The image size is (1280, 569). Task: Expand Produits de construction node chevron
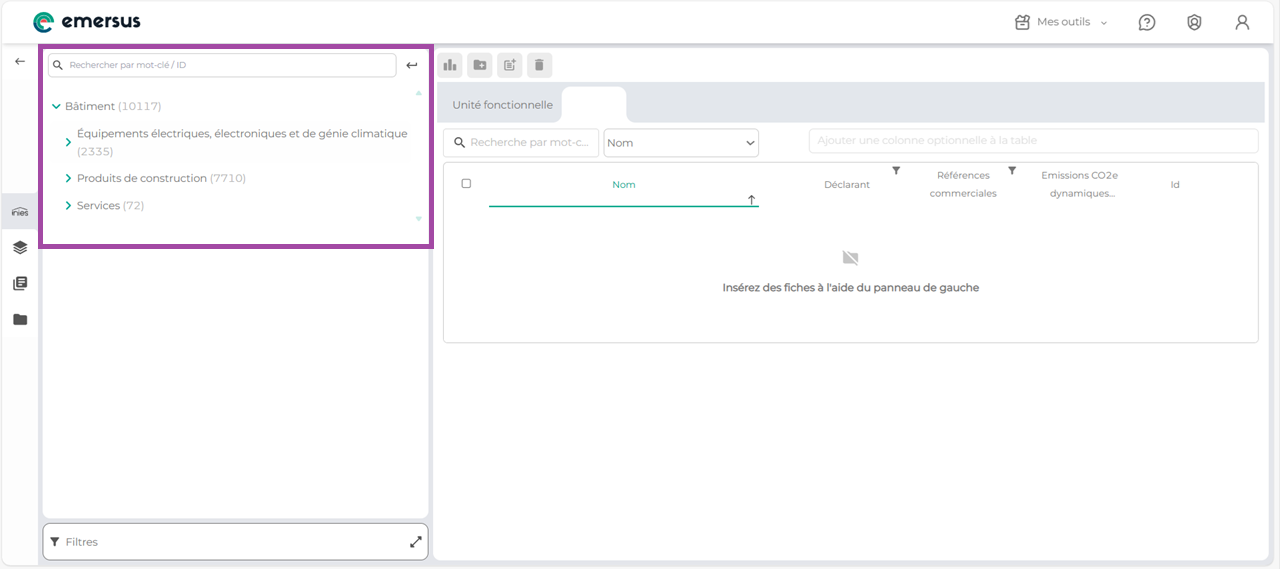(x=68, y=178)
